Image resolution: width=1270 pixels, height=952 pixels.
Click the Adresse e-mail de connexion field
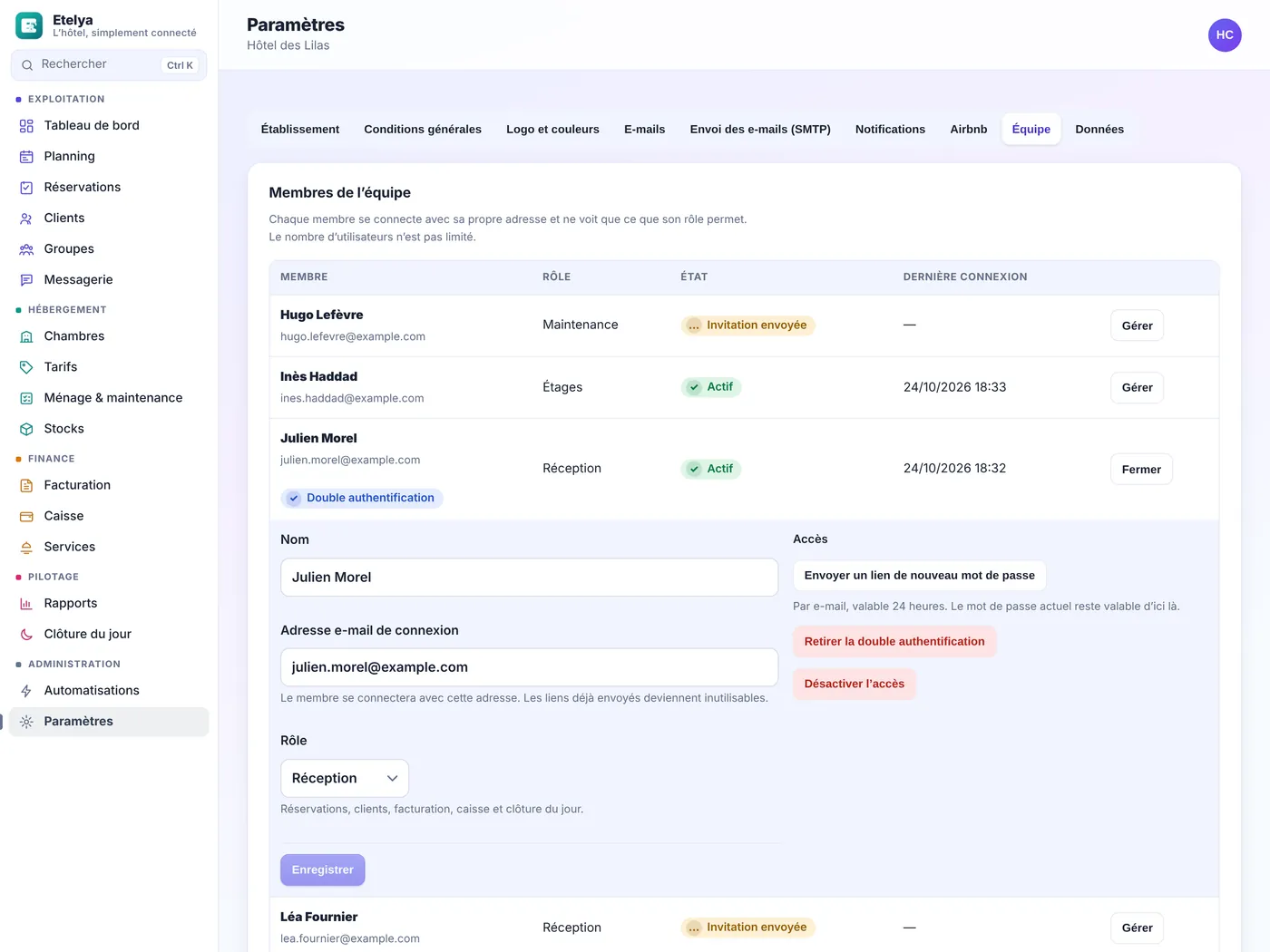[530, 667]
